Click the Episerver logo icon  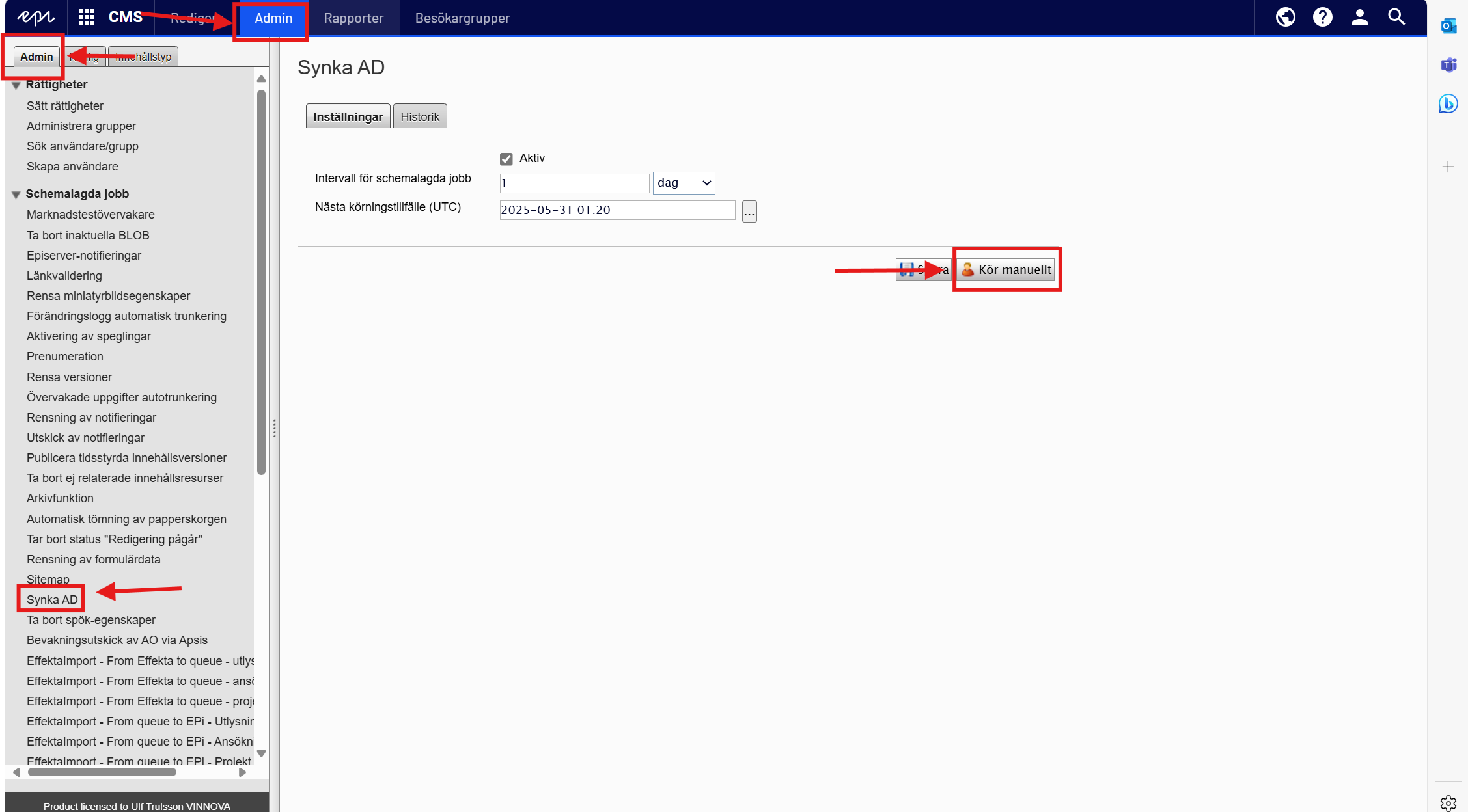pos(35,18)
